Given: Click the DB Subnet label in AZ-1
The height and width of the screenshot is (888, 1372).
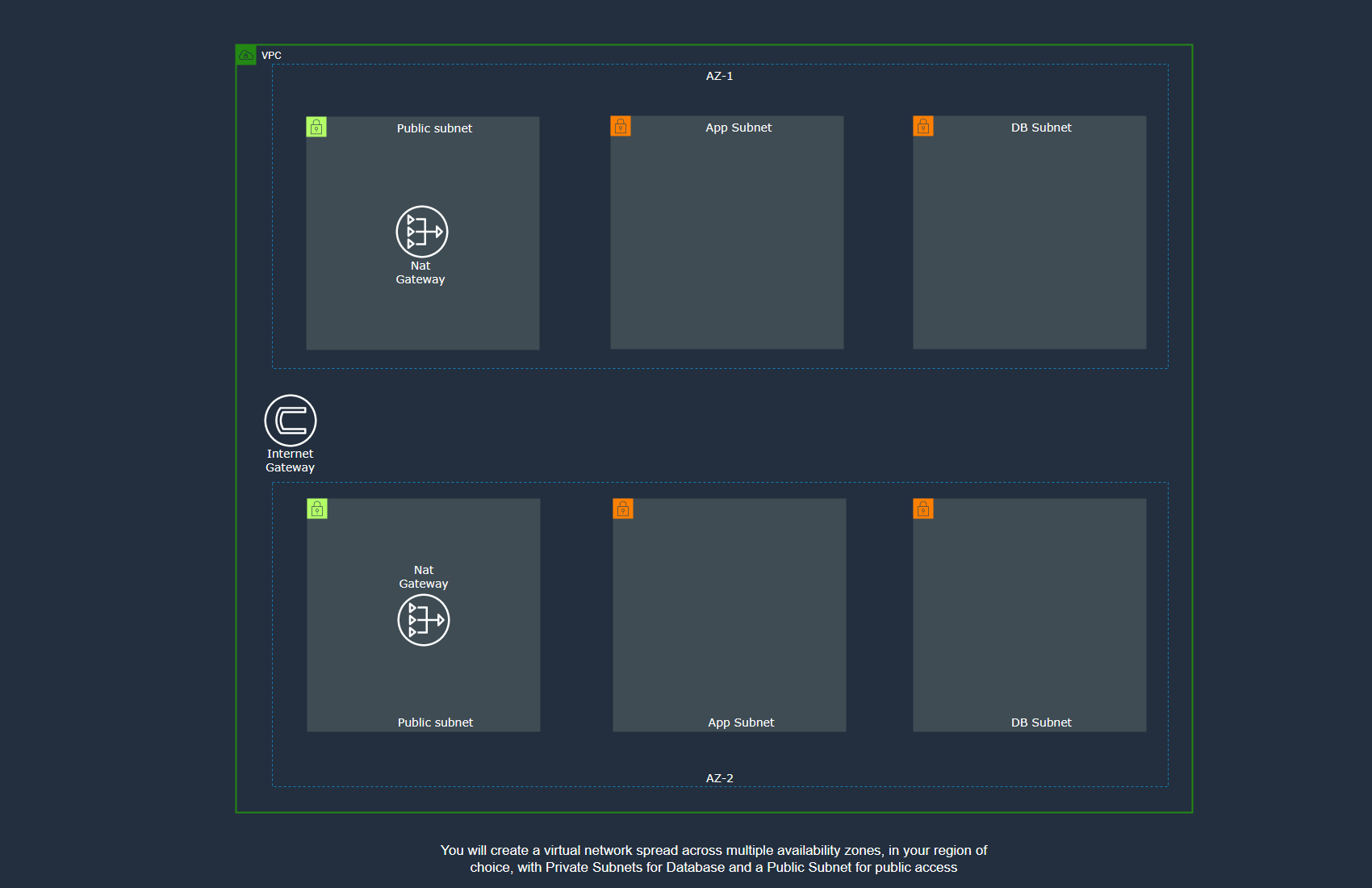Looking at the screenshot, I should pyautogui.click(x=1041, y=128).
